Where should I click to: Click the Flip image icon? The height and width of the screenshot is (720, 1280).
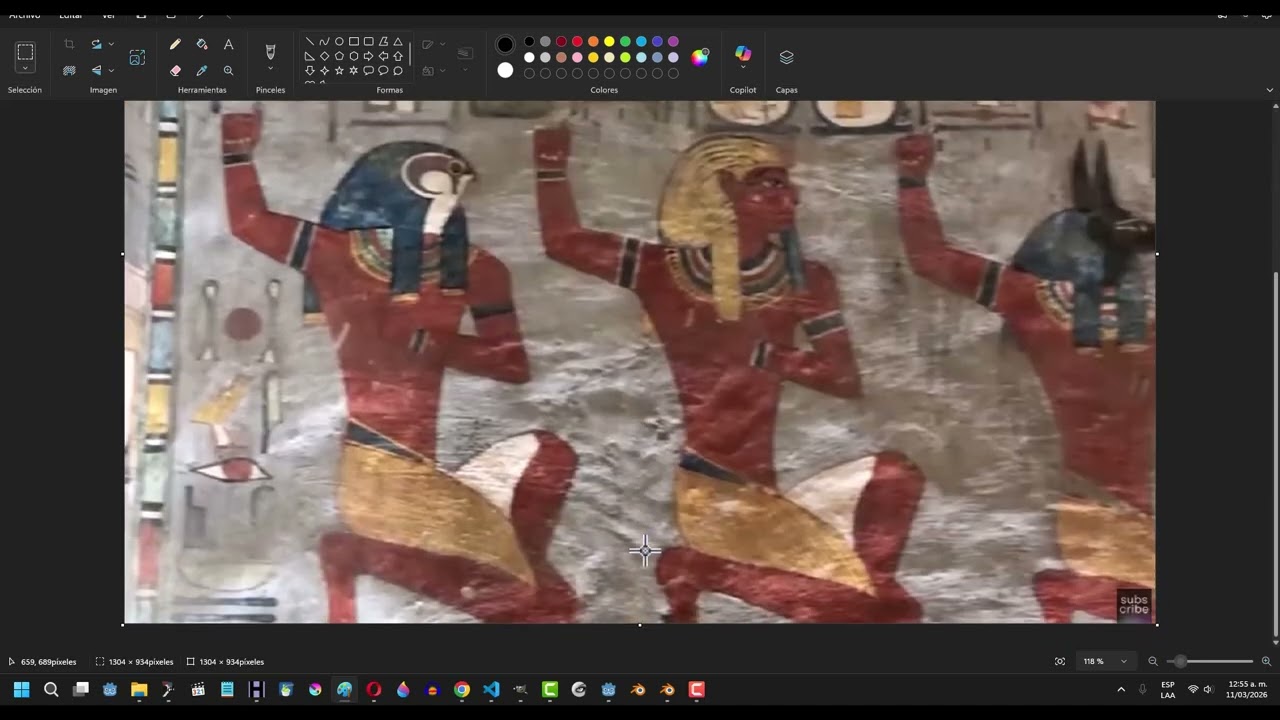[96, 70]
